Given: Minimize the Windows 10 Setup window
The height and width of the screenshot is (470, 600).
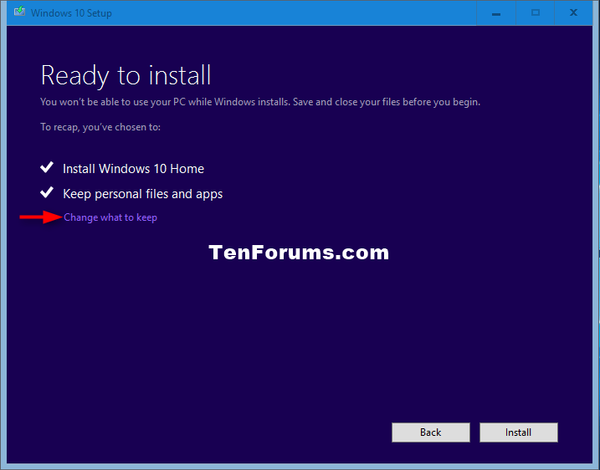Looking at the screenshot, I should 491,14.
